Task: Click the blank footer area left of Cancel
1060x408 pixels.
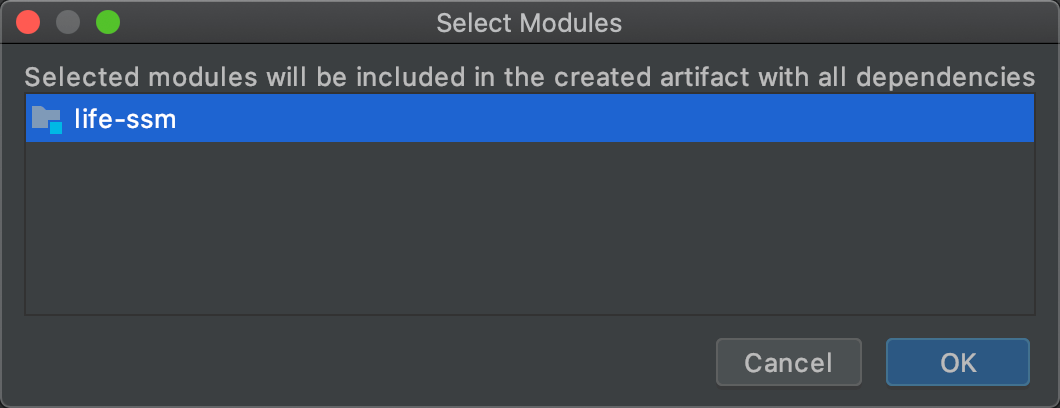Action: coord(360,362)
